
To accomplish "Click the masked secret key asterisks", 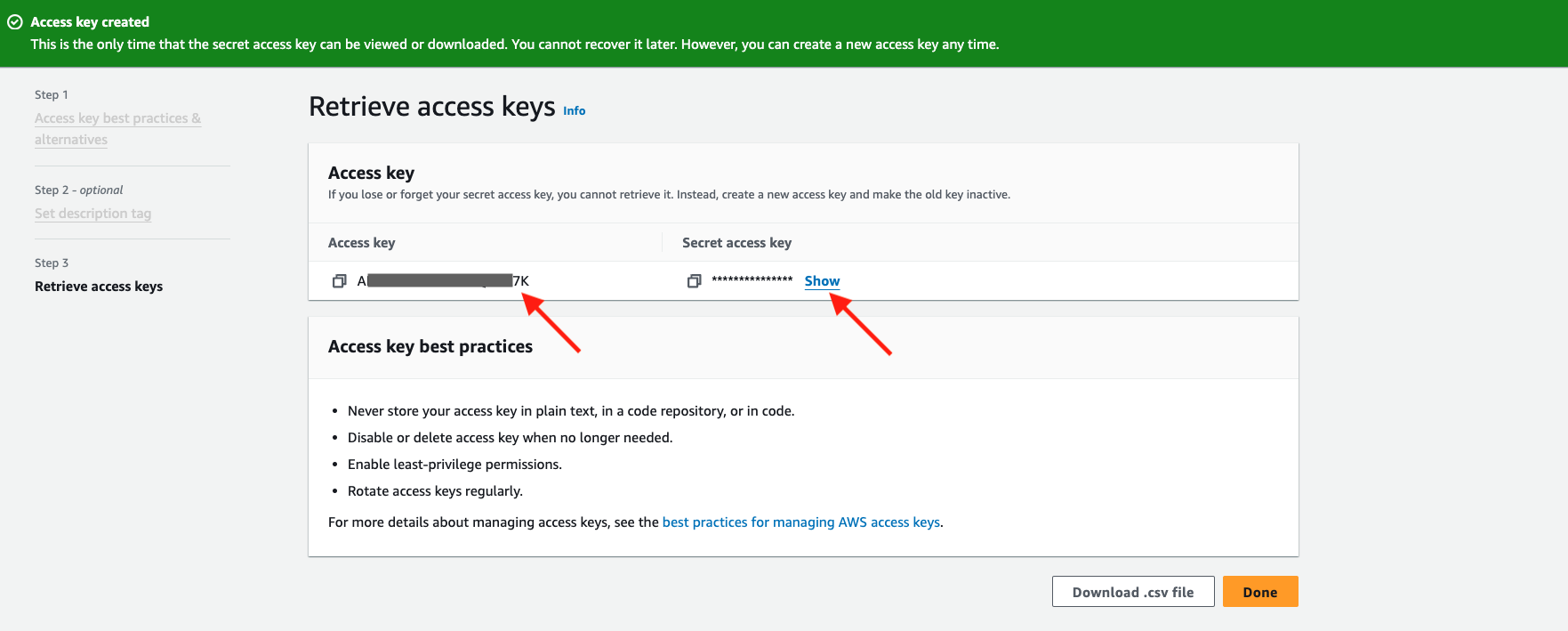I will [x=752, y=280].
